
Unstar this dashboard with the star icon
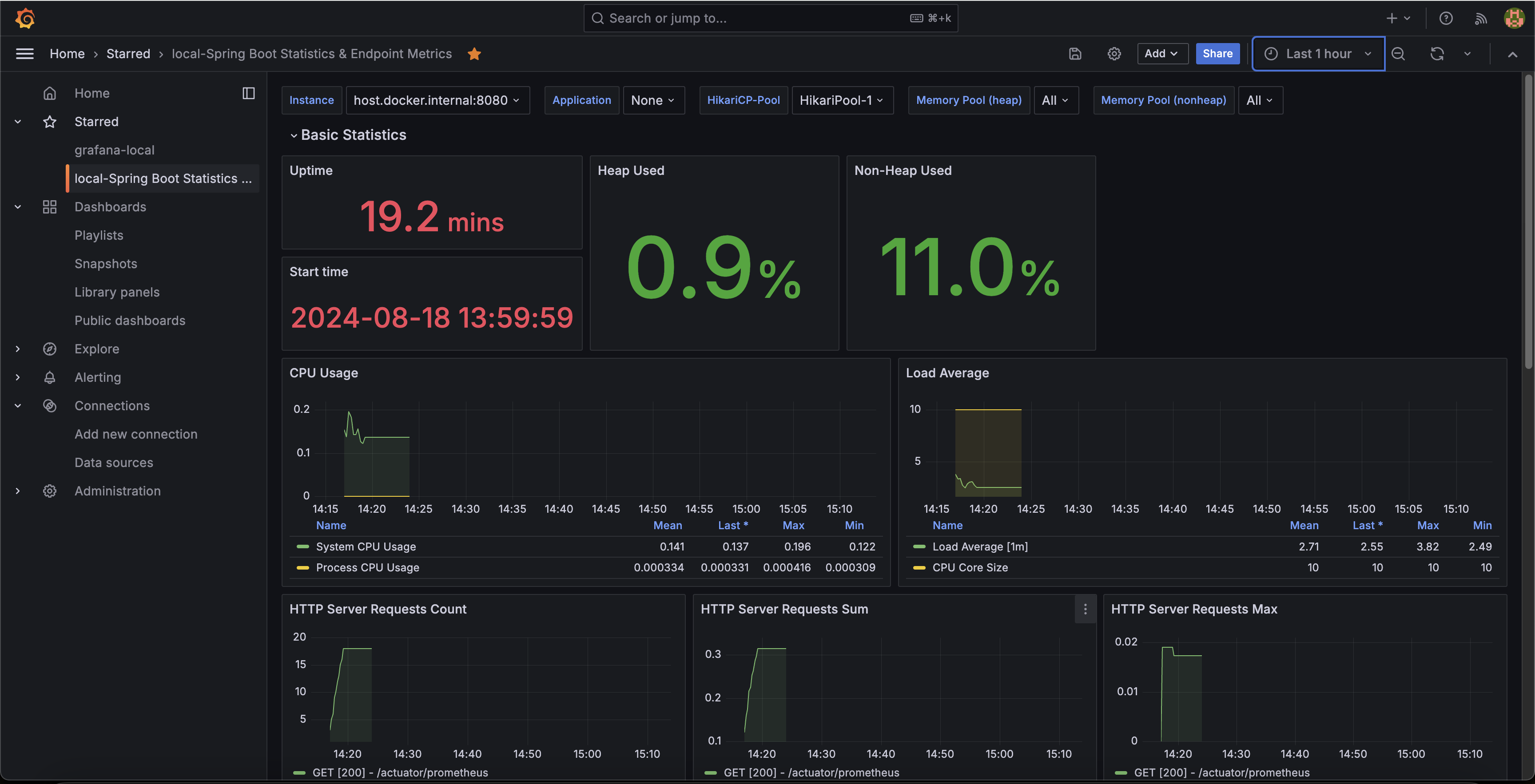click(x=474, y=54)
